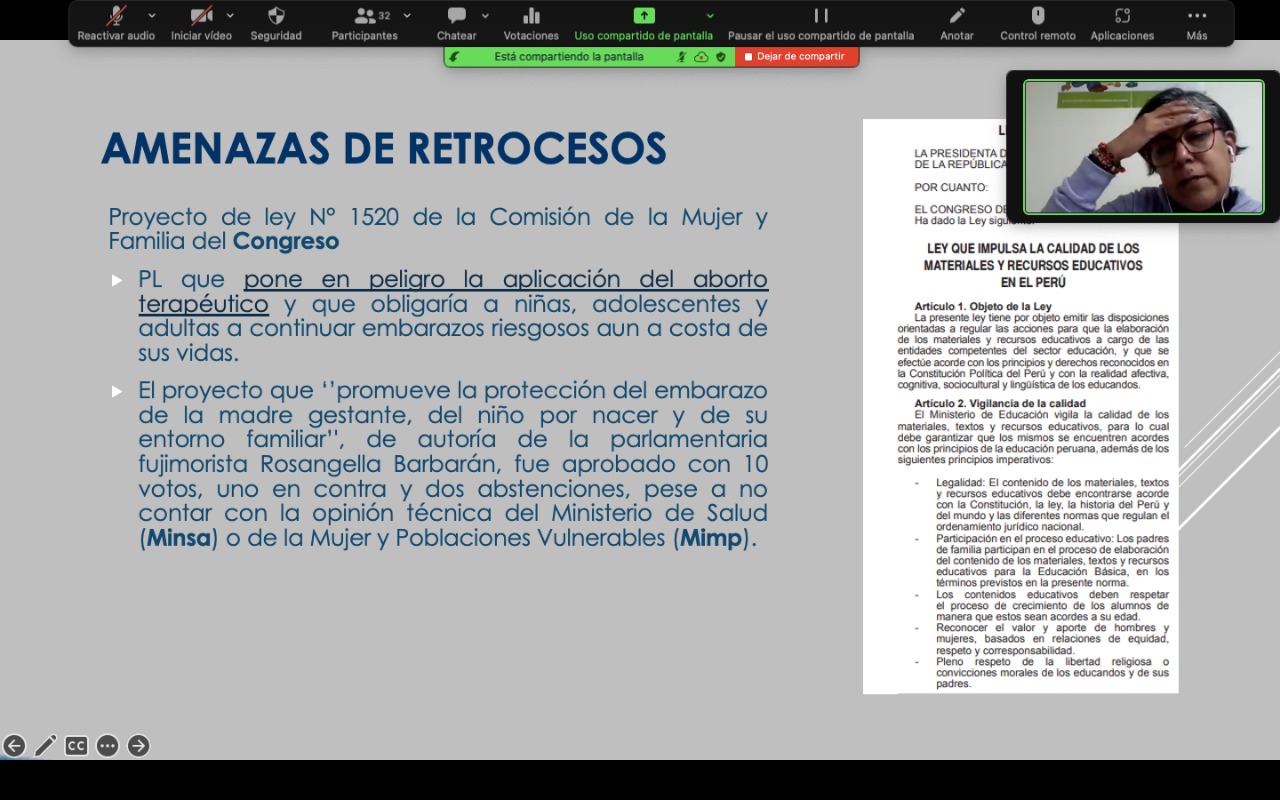Open the Más menu
This screenshot has height=800, width=1280.
pos(1197,23)
